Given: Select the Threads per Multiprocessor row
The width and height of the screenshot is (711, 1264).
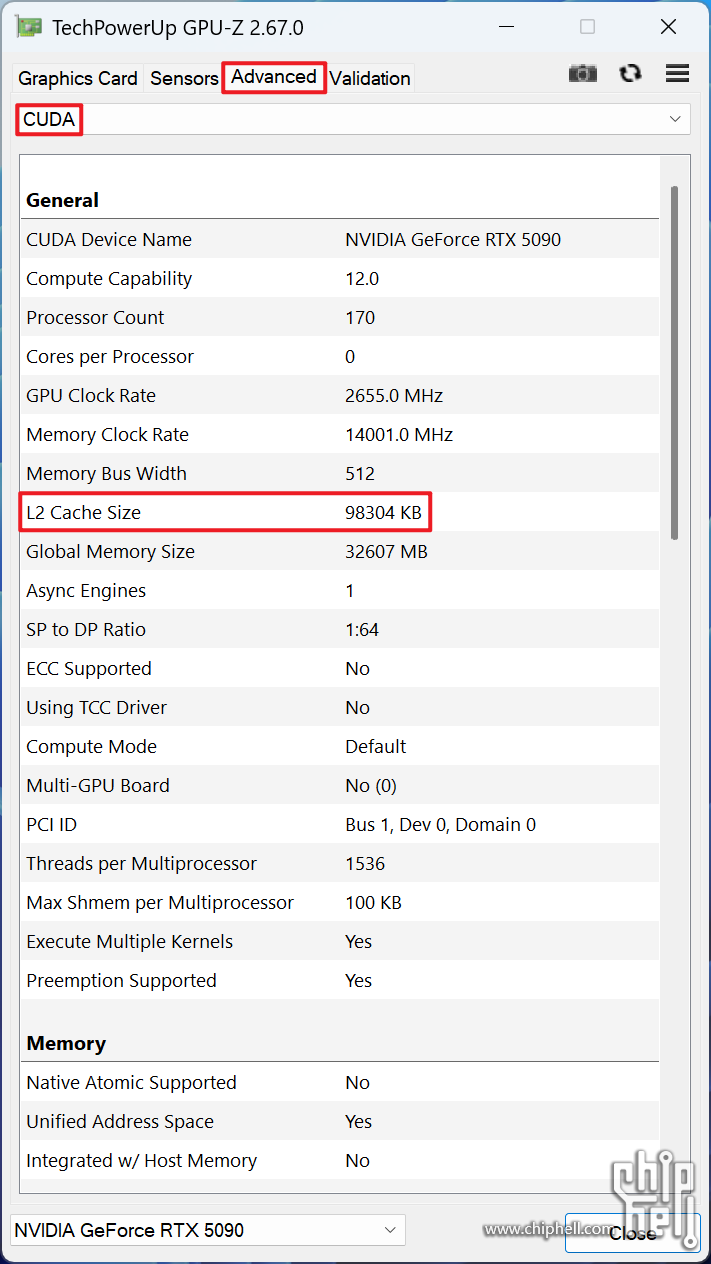Looking at the screenshot, I should pos(341,864).
